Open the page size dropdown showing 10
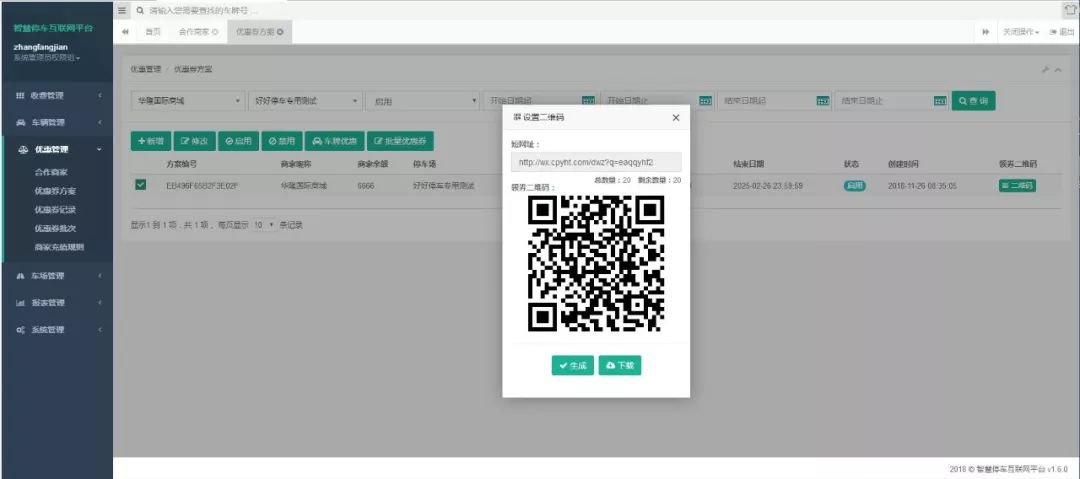1080x479 pixels. 263,225
